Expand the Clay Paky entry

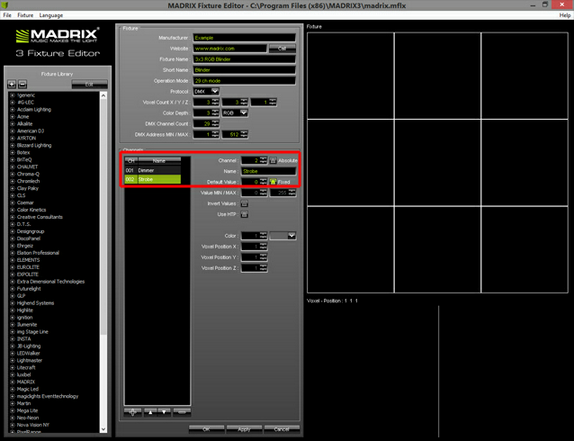coord(12,188)
